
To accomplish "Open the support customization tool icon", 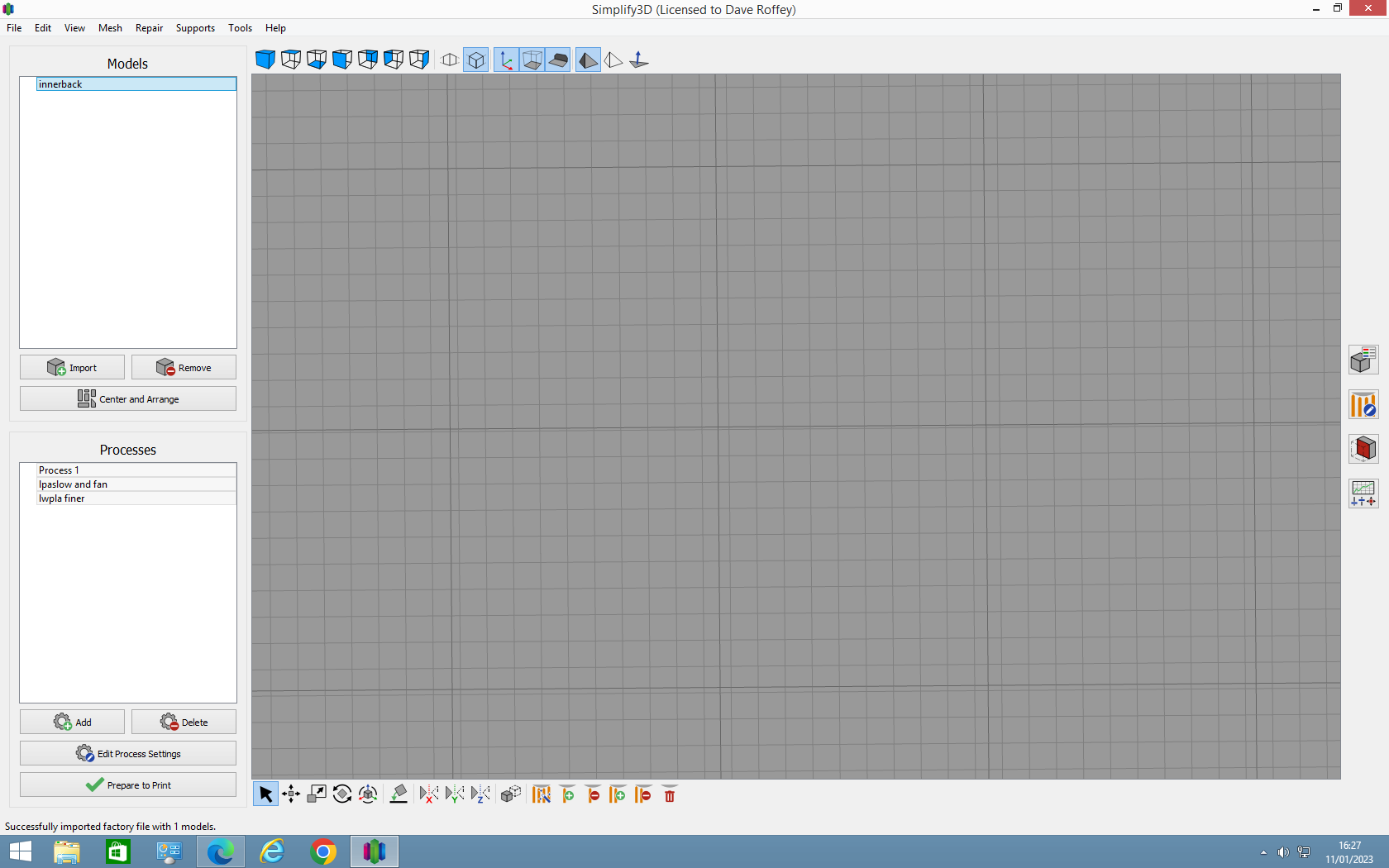I will point(1363,404).
